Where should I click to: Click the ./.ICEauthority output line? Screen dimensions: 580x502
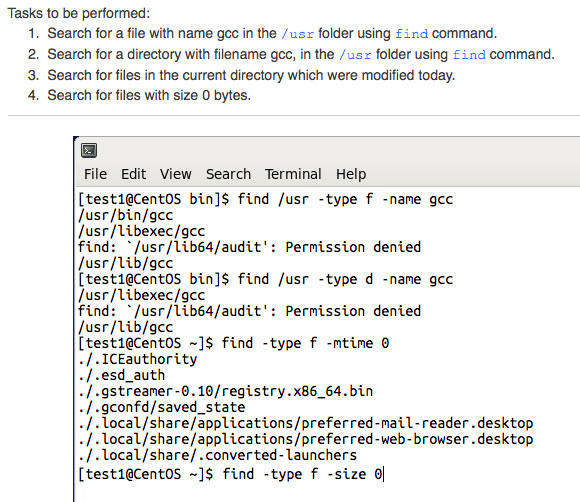[x=138, y=359]
